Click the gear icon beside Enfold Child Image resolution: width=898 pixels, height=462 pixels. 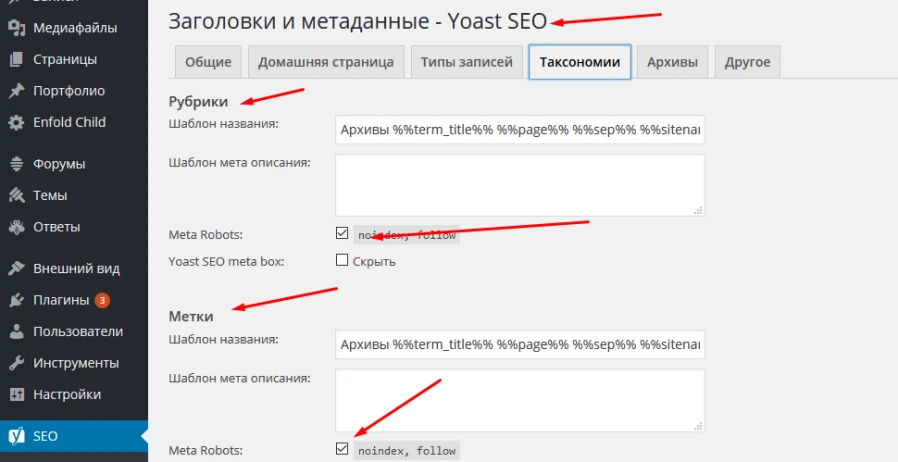click(17, 122)
